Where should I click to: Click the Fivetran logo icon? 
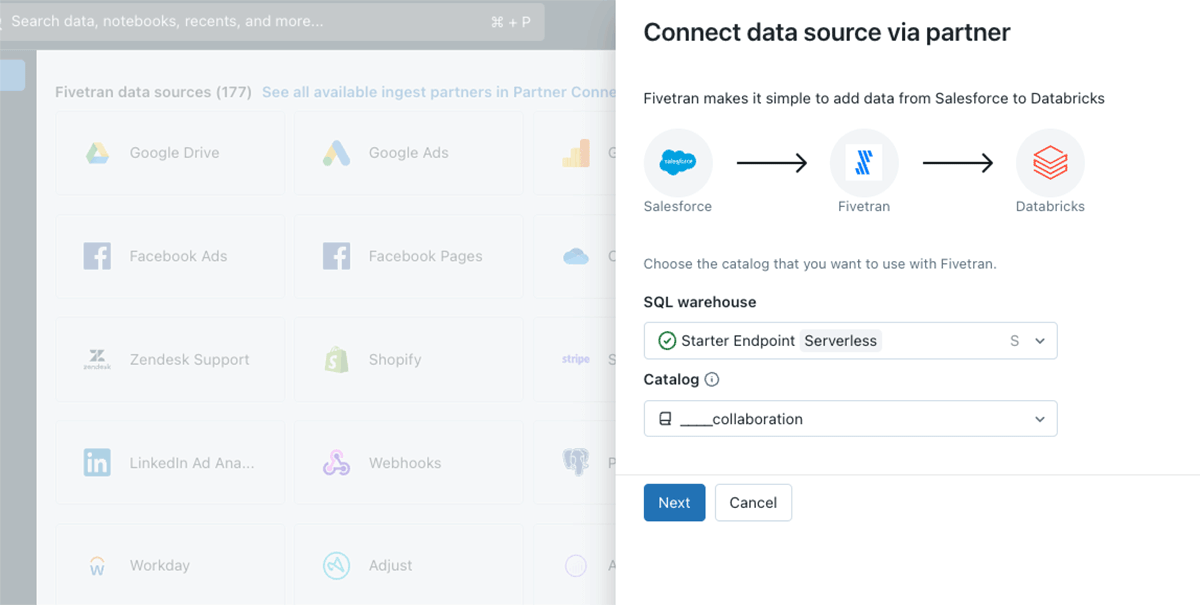[x=864, y=161]
